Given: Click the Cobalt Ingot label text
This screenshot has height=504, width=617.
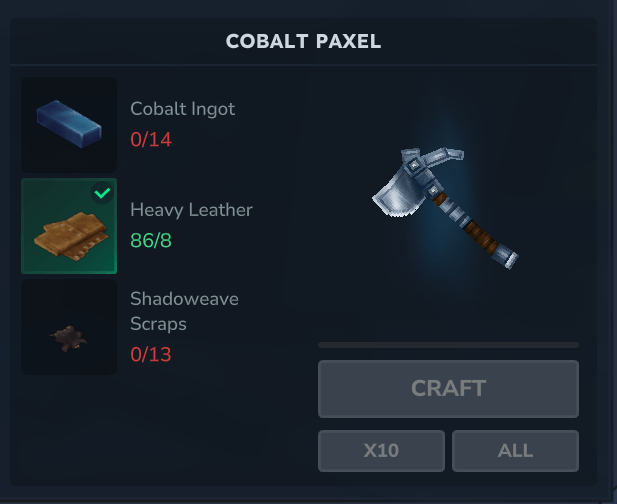Looking at the screenshot, I should [183, 109].
